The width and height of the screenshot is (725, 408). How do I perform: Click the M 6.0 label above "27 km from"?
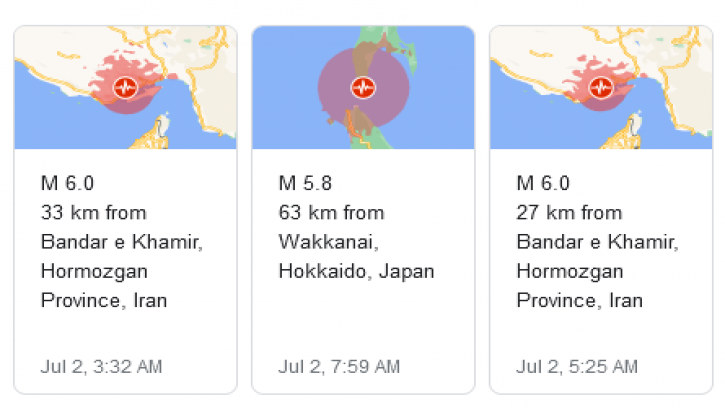pos(543,183)
